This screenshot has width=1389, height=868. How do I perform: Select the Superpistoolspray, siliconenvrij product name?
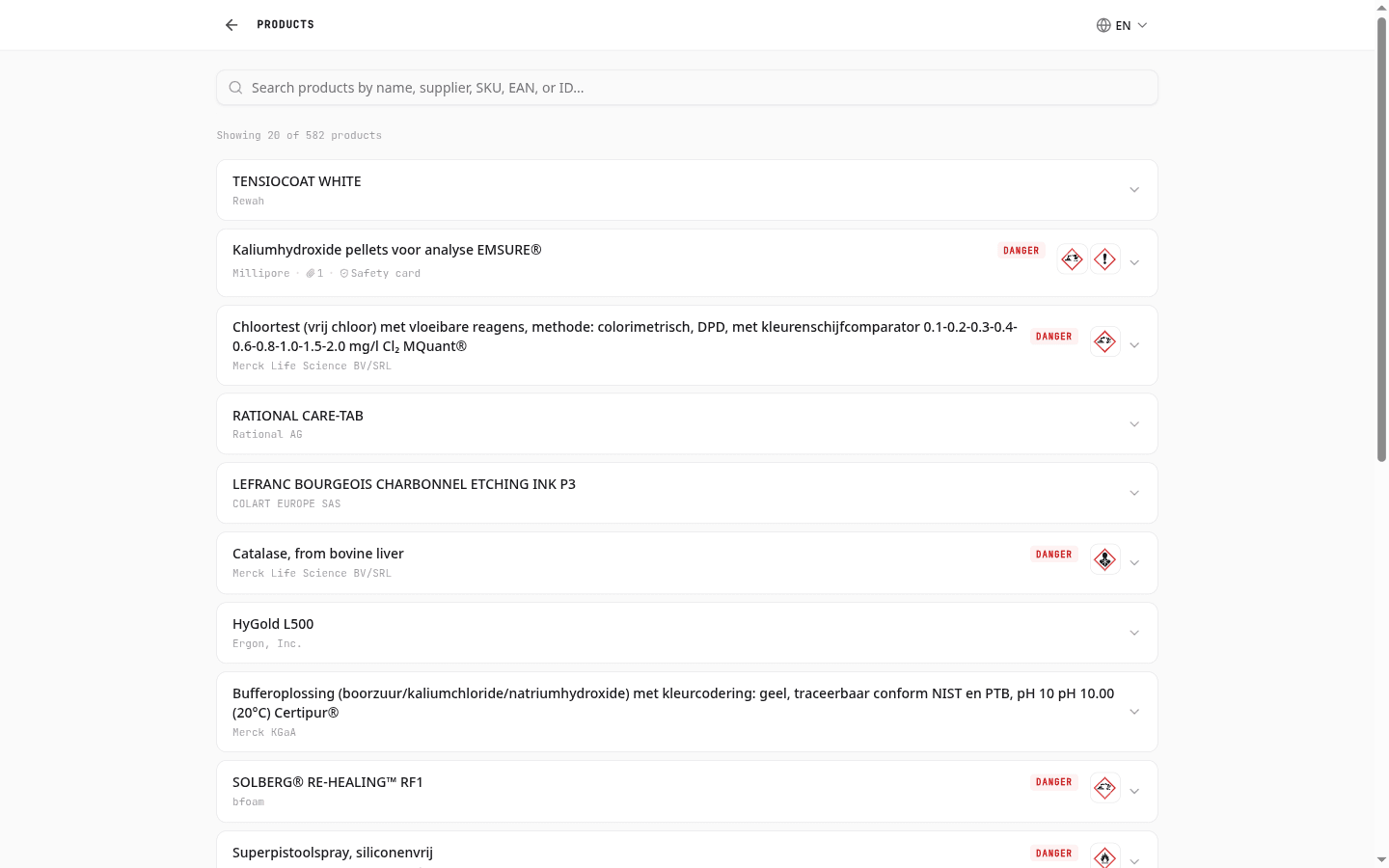click(x=333, y=853)
